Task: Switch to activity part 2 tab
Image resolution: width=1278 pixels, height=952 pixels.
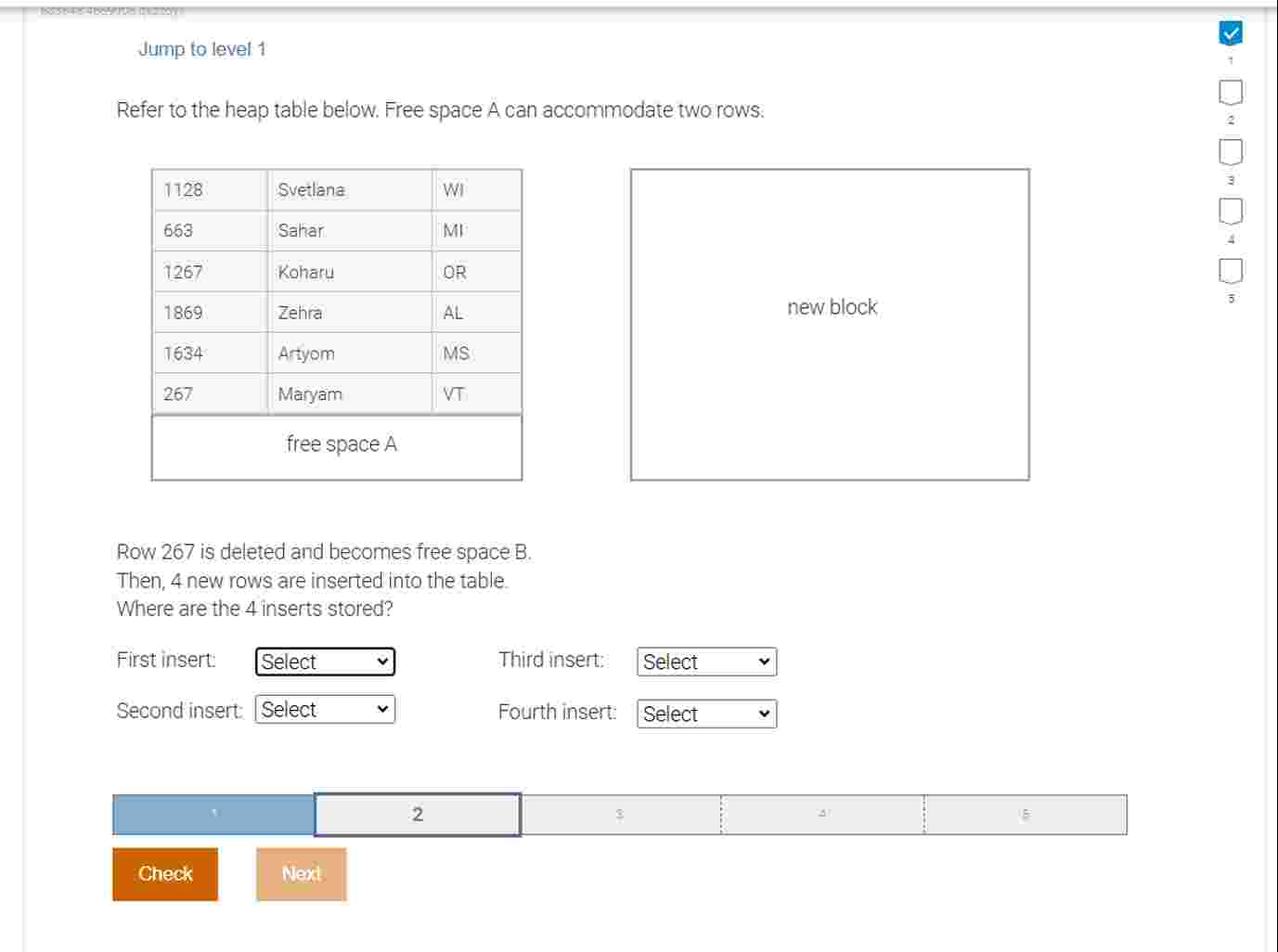Action: tap(417, 815)
